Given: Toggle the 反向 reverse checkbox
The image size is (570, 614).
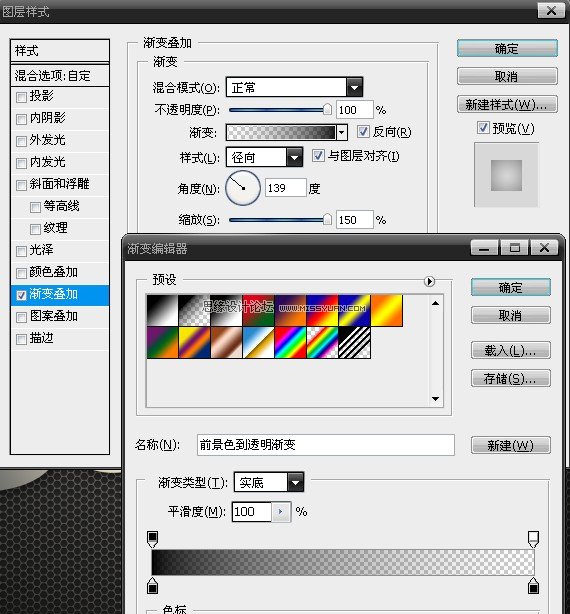Looking at the screenshot, I should 363,132.
